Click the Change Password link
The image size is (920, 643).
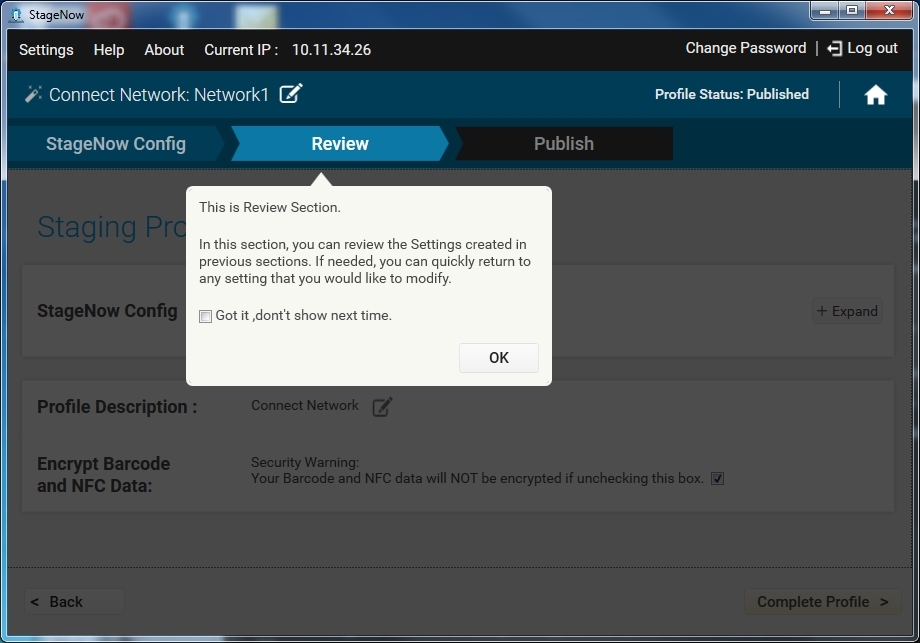(x=745, y=48)
